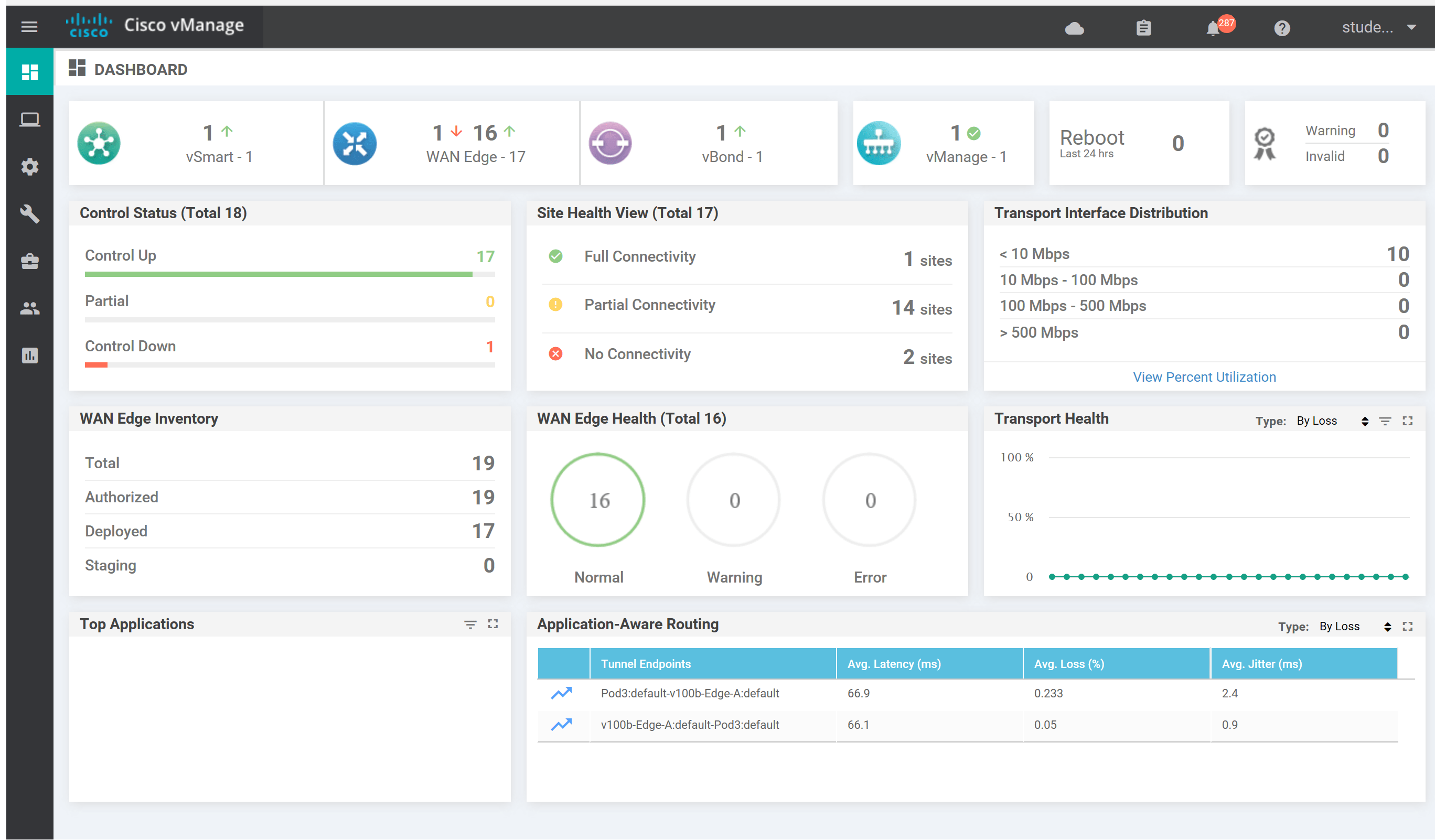Open Maintenance briefcase in sidebar
1435x840 pixels.
[x=29, y=261]
